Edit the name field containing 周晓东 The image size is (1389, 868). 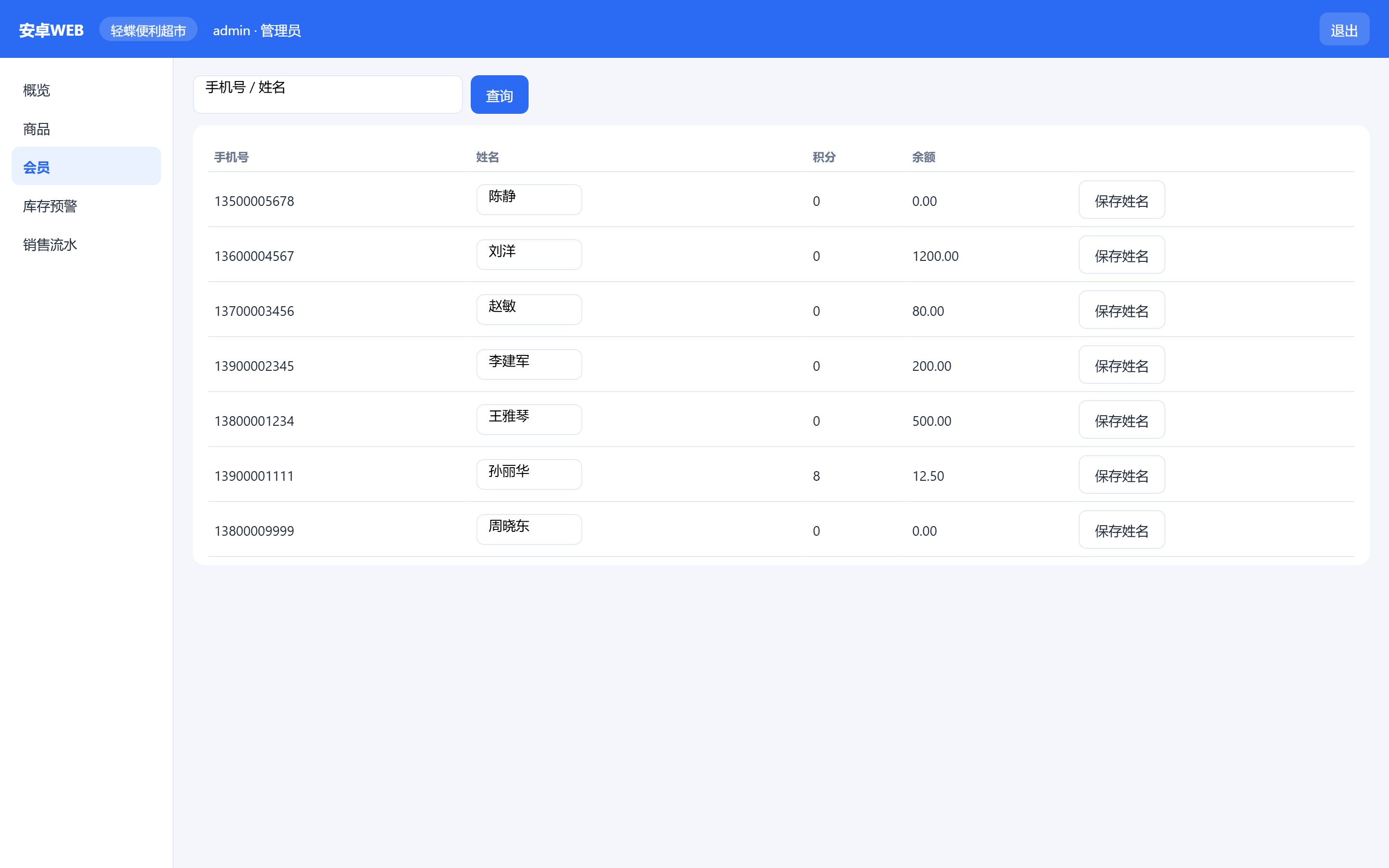[529, 529]
